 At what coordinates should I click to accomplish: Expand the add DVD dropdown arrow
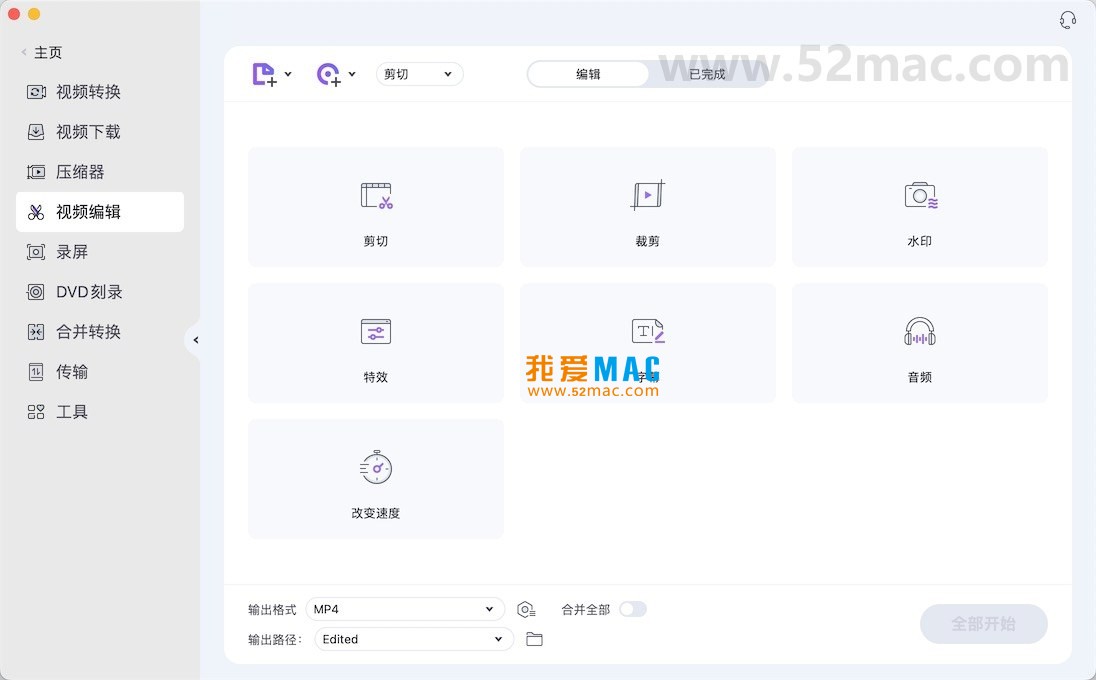tap(352, 74)
